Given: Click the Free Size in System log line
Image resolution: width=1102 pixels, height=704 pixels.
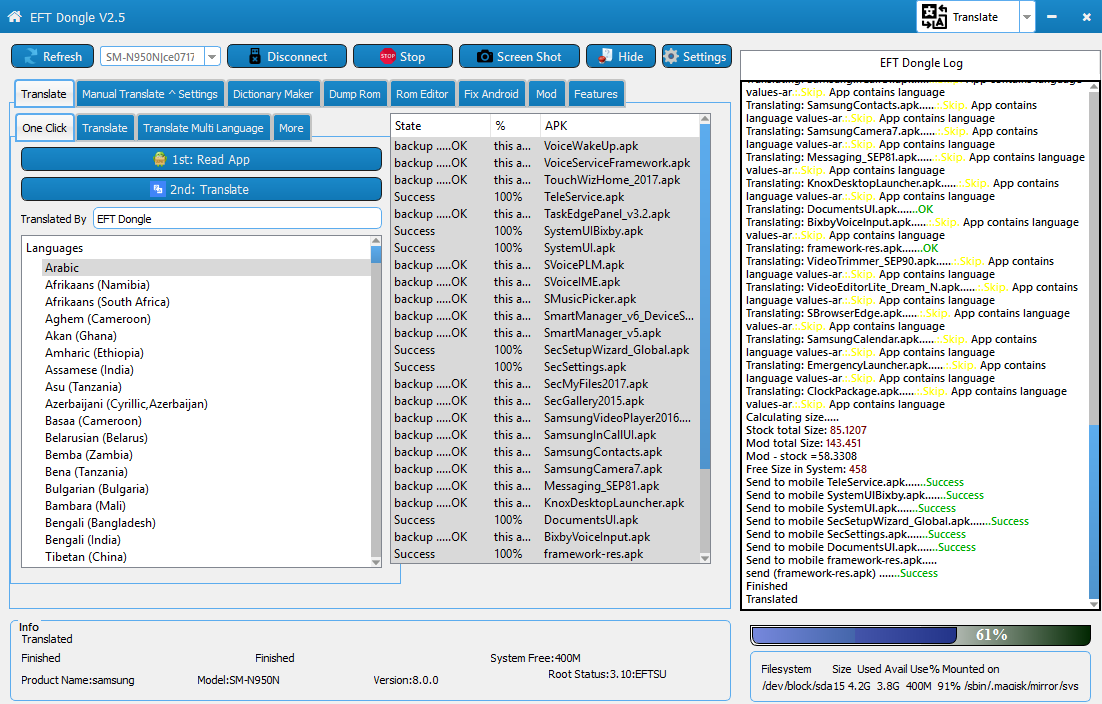Looking at the screenshot, I should click(x=806, y=469).
